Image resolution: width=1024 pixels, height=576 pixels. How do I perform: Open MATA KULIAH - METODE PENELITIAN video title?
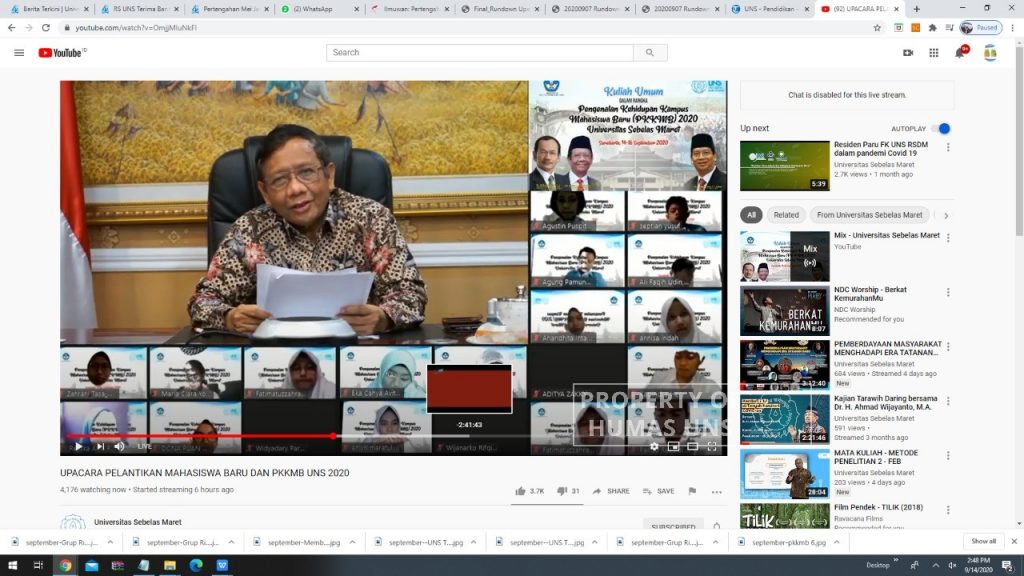pyautogui.click(x=876, y=457)
